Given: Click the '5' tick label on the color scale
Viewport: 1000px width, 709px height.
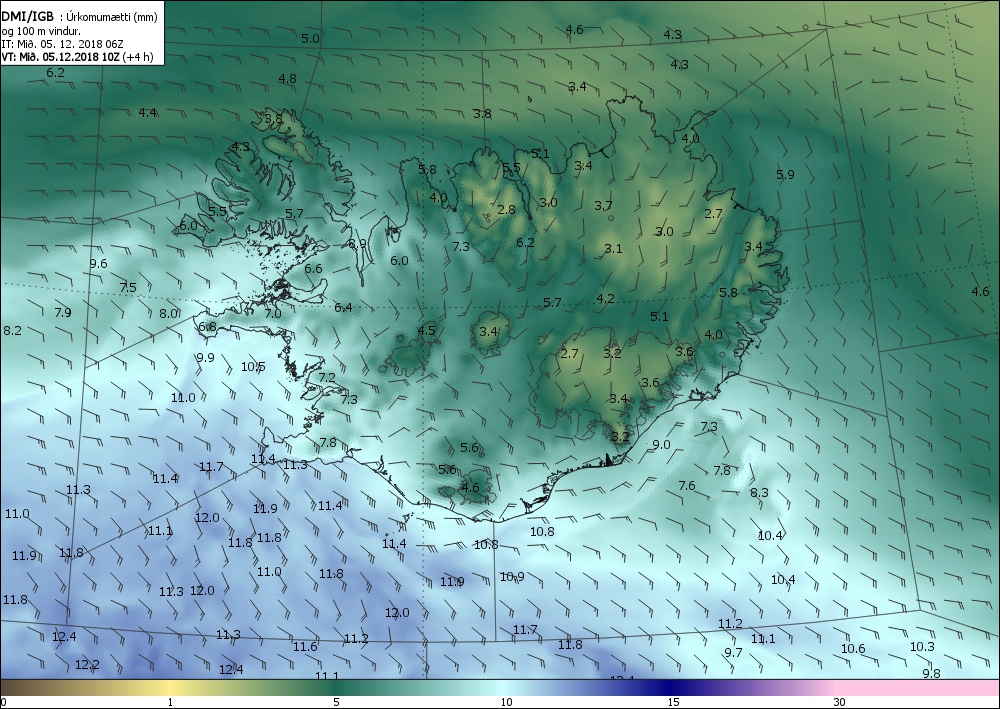Looking at the screenshot, I should (336, 702).
